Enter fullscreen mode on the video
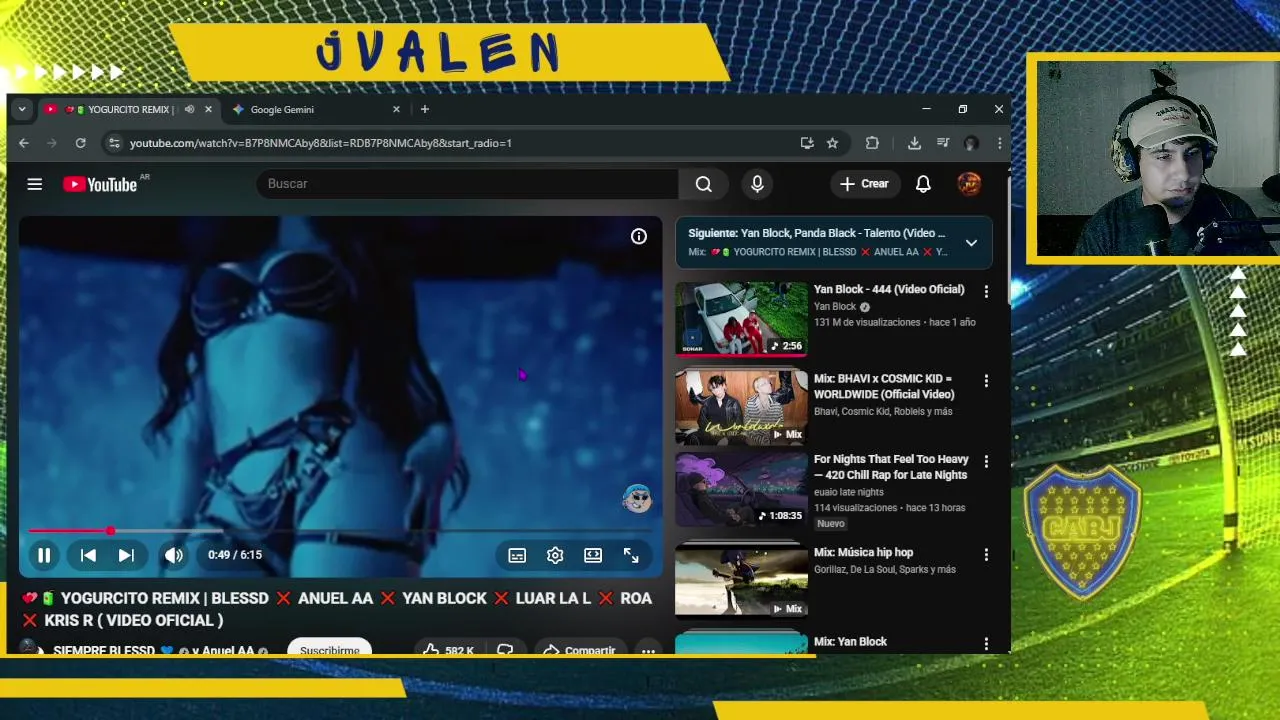1280x720 pixels. coord(631,556)
